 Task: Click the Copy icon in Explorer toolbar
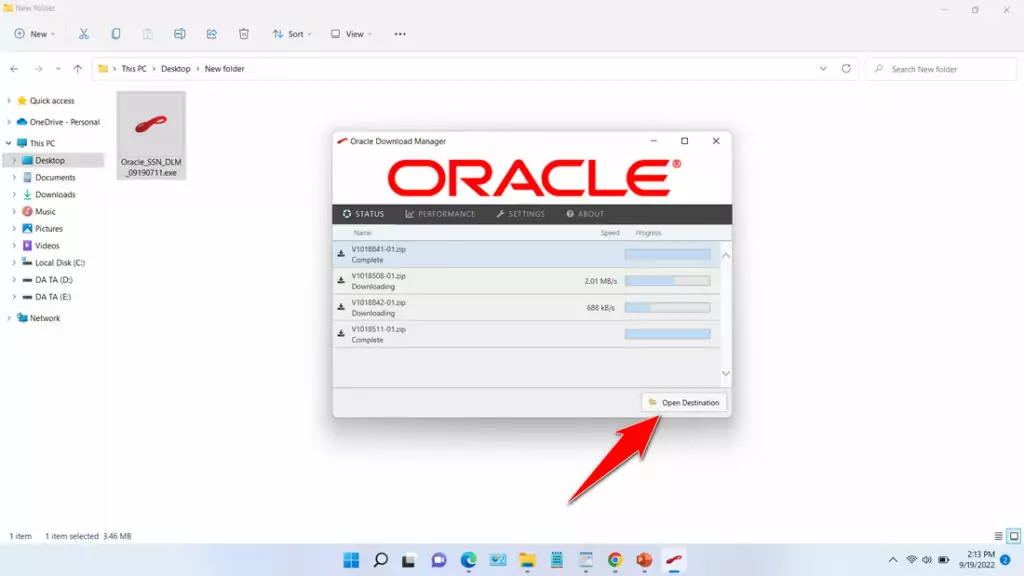[116, 34]
